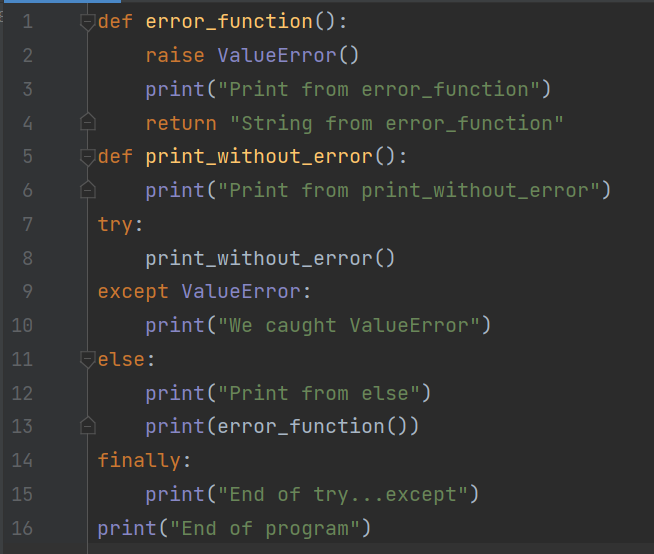Click the print_without_error() call inside try

[x=270, y=258]
